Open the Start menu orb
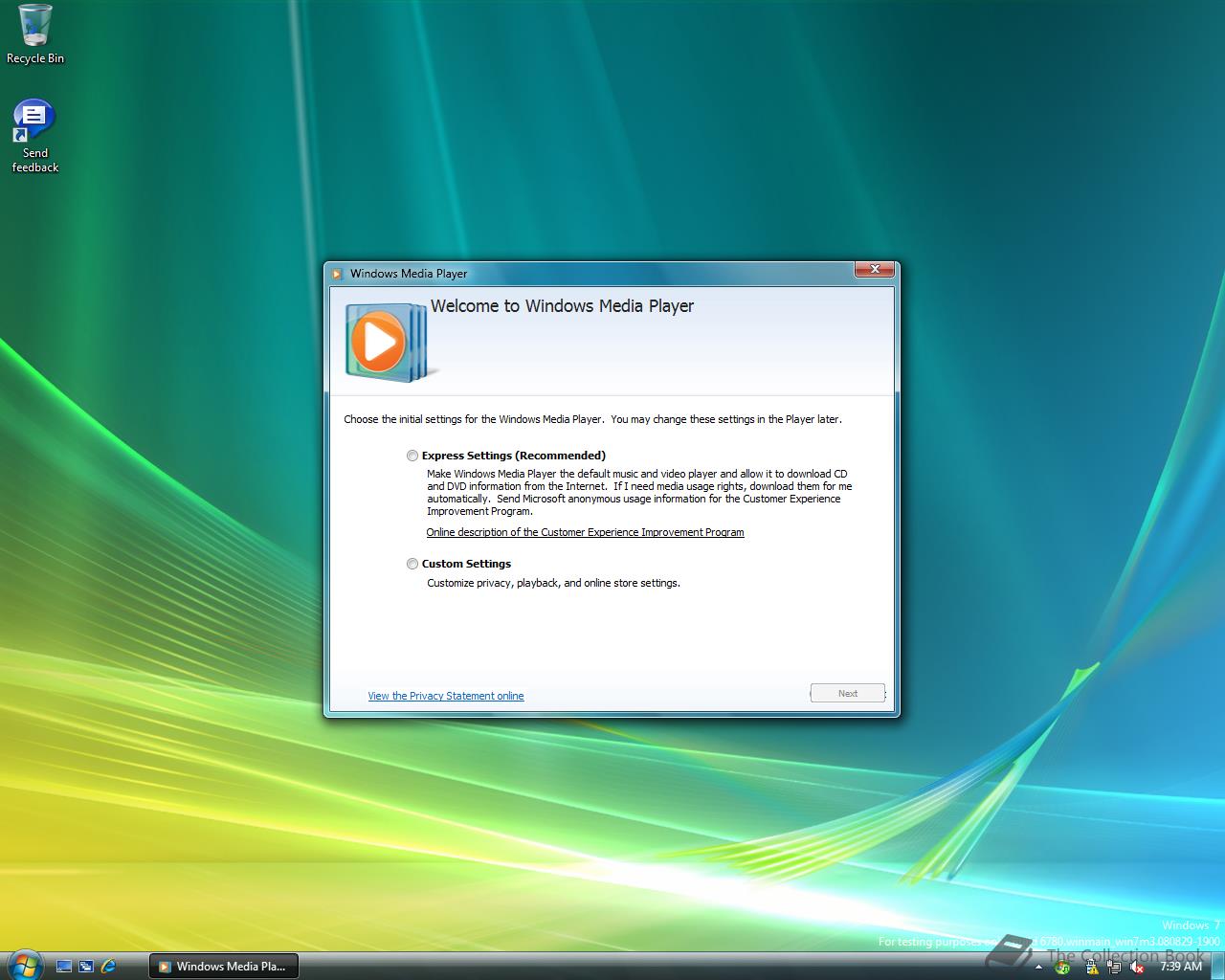Screen dimensions: 1225x980 [24, 964]
